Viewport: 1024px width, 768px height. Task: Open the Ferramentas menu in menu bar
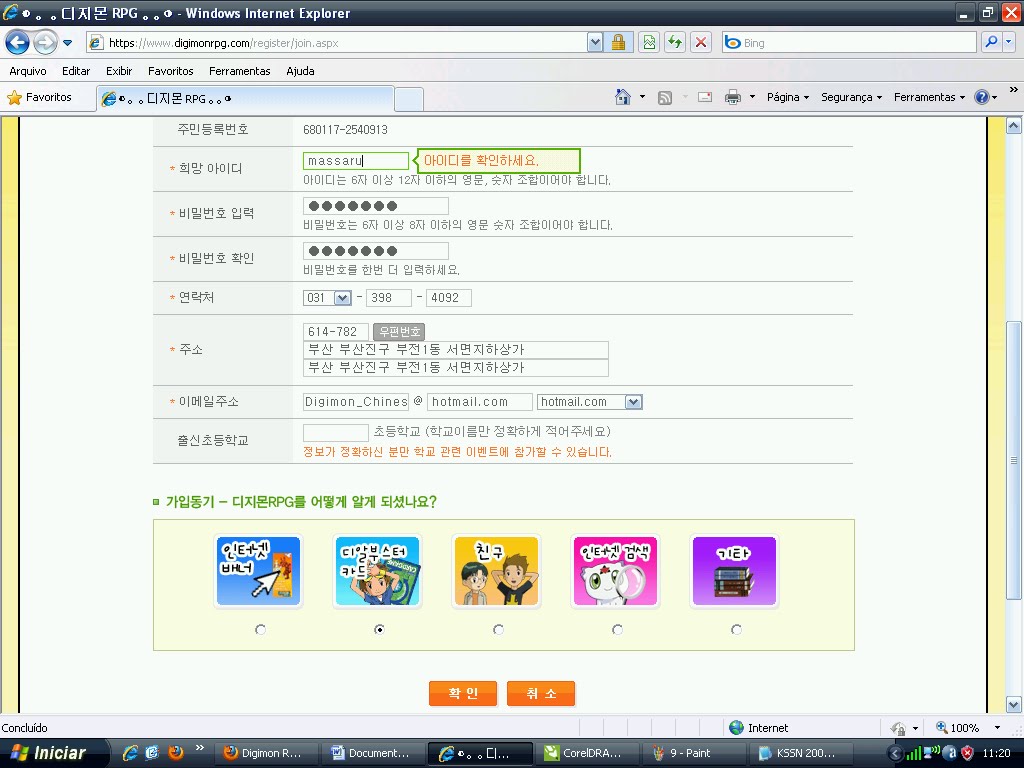coord(240,71)
